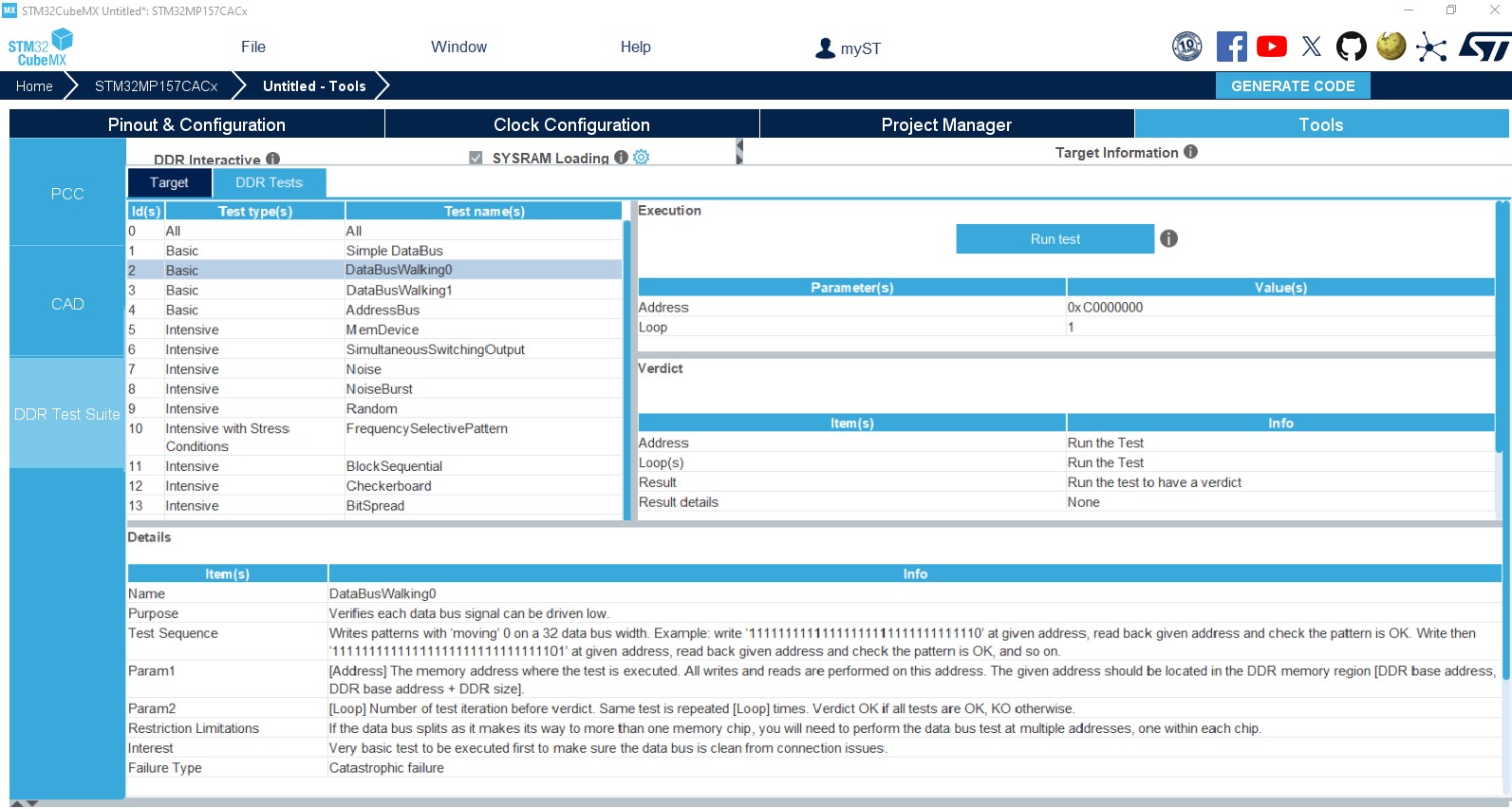Collapse the panel using splitter arrows
The width and height of the screenshot is (1512, 809).
(739, 152)
